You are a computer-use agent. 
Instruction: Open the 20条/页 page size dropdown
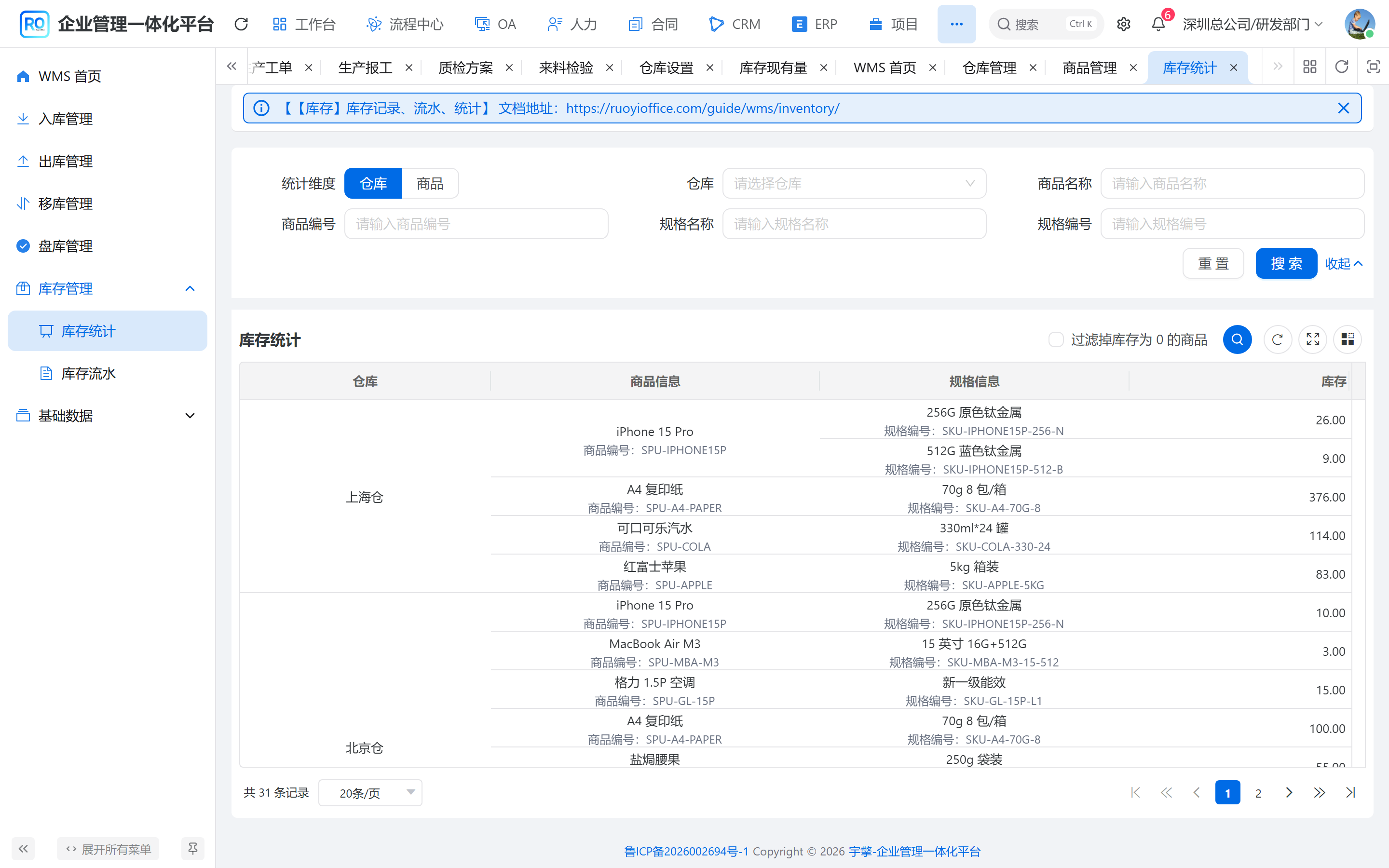[x=370, y=793]
